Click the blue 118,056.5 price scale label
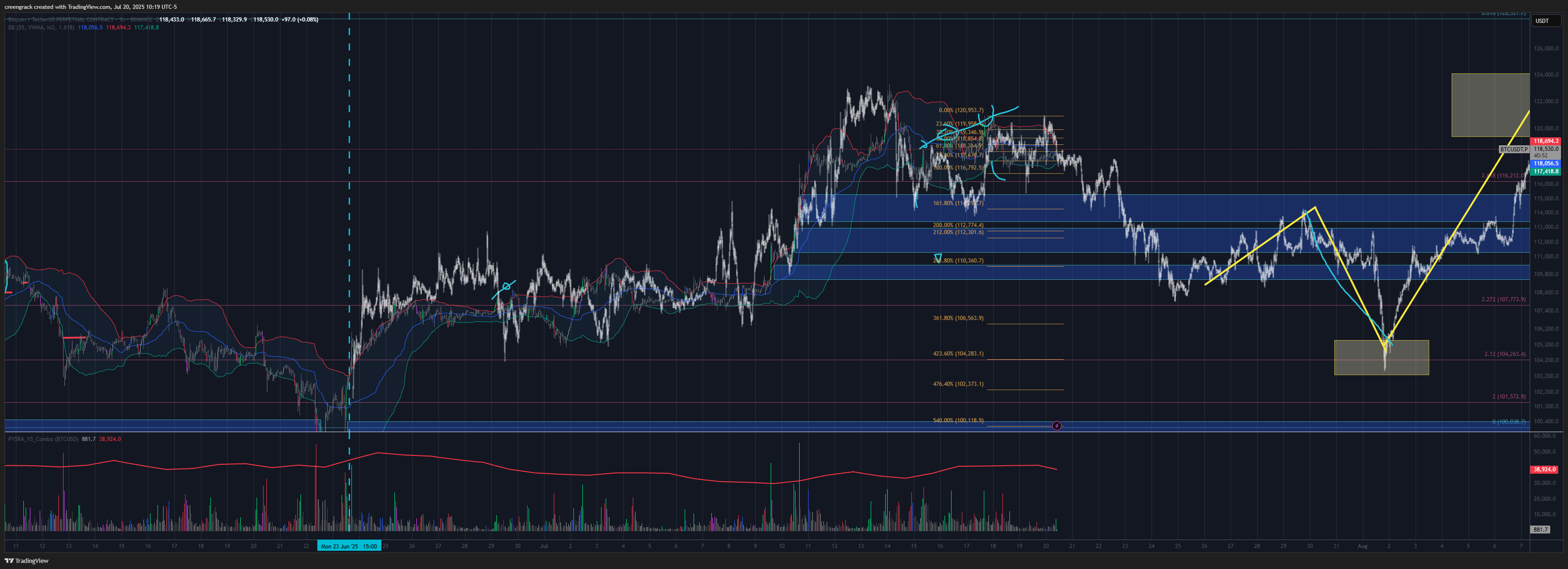Viewport: 1568px width, 569px height. (x=1546, y=164)
